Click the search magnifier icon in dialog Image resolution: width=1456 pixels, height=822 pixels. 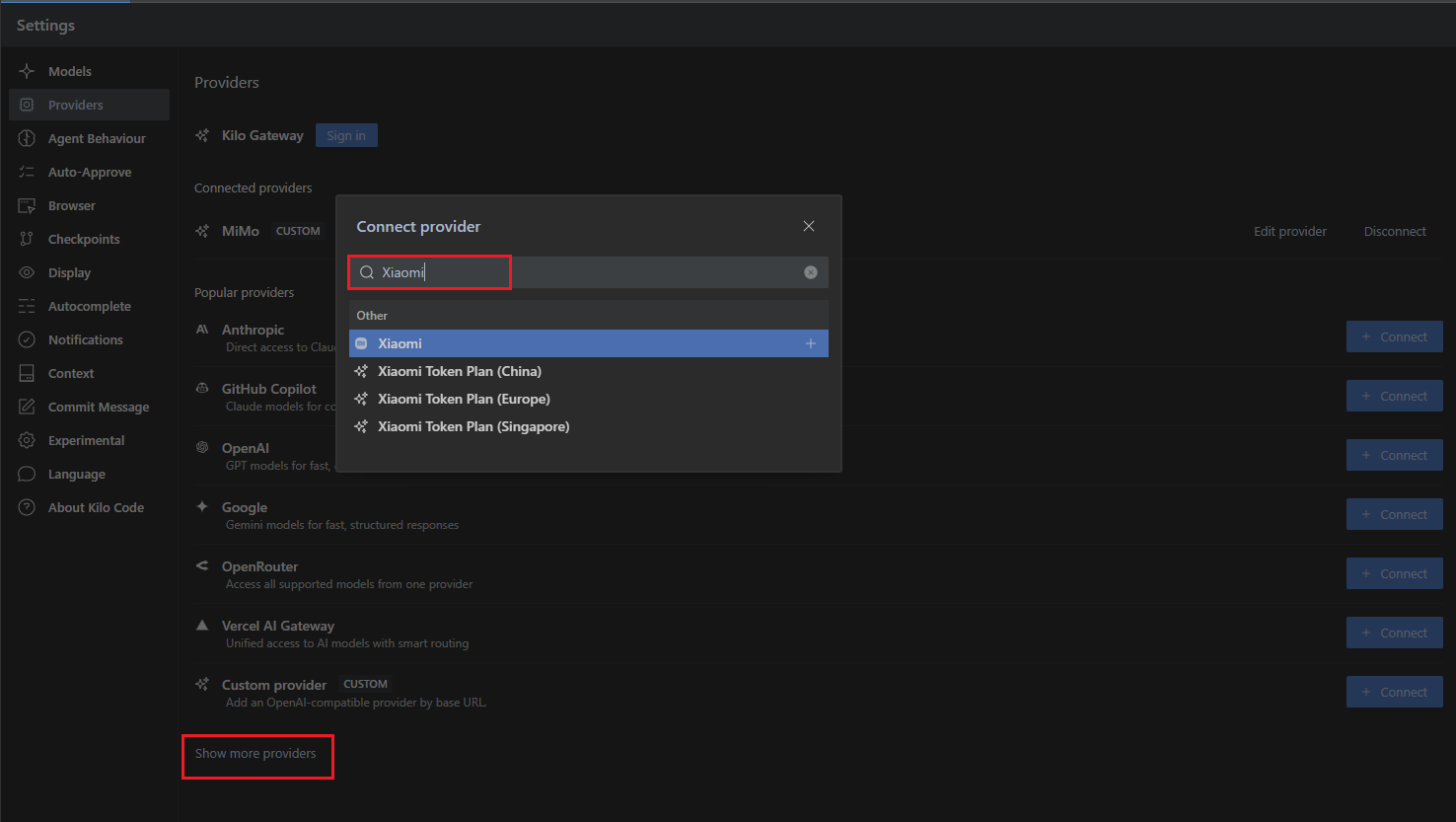[x=366, y=272]
